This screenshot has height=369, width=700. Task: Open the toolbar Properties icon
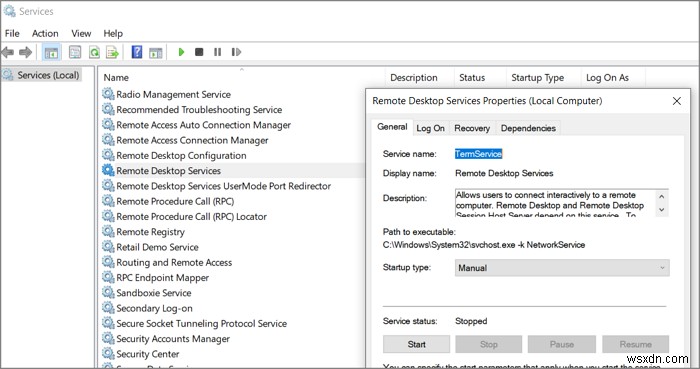coord(75,52)
